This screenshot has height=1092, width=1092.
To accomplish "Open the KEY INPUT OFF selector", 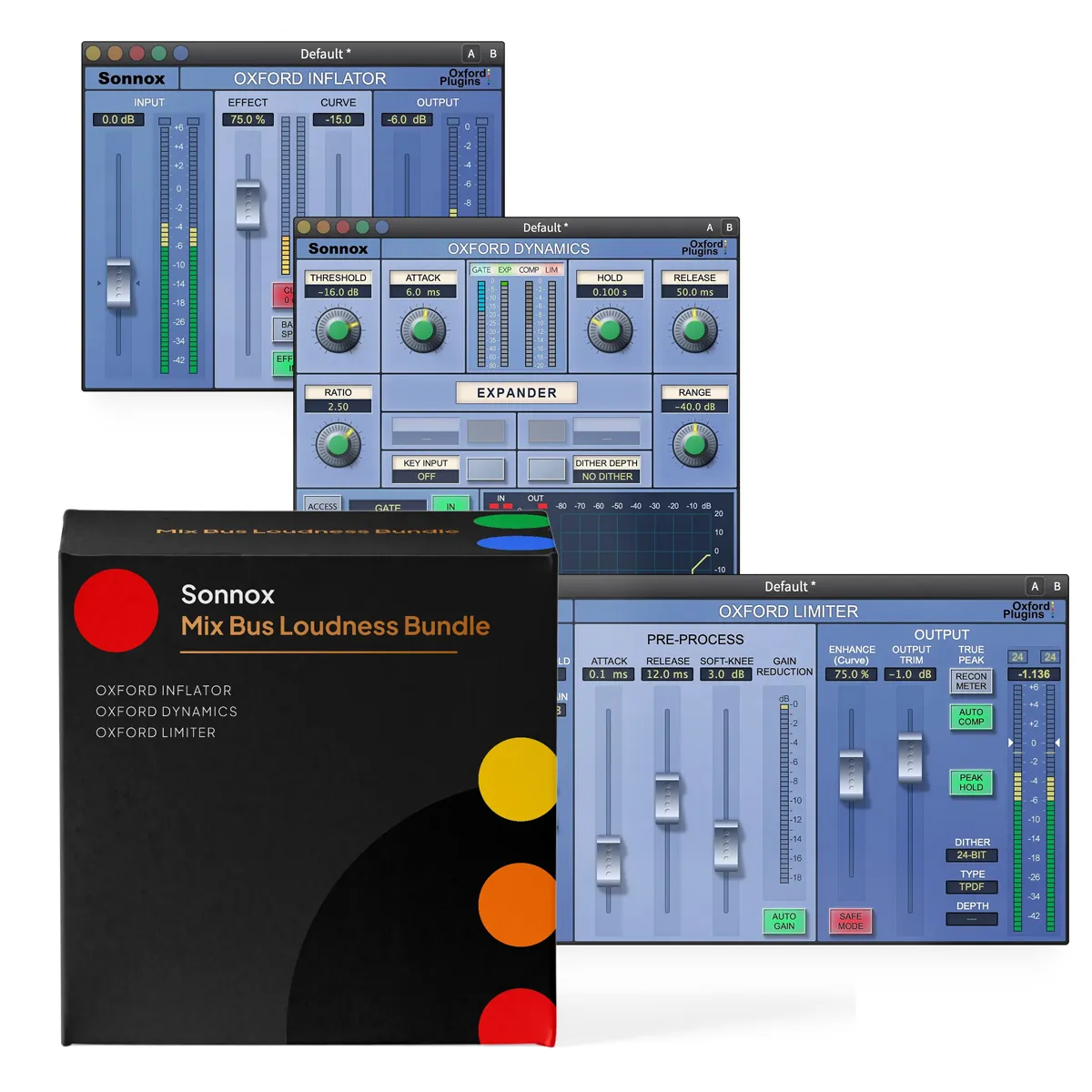I will point(426,476).
